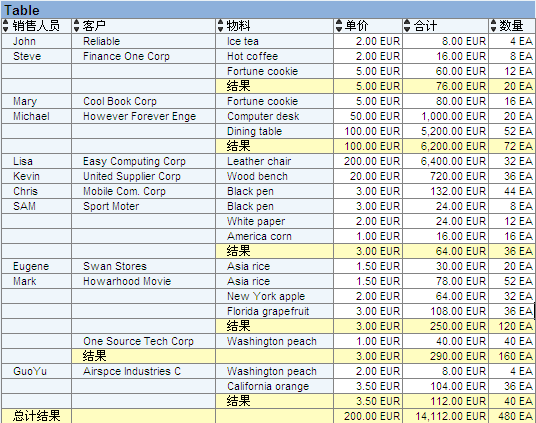Select customer Reliable cell
This screenshot has height=423, width=536.
pos(144,41)
